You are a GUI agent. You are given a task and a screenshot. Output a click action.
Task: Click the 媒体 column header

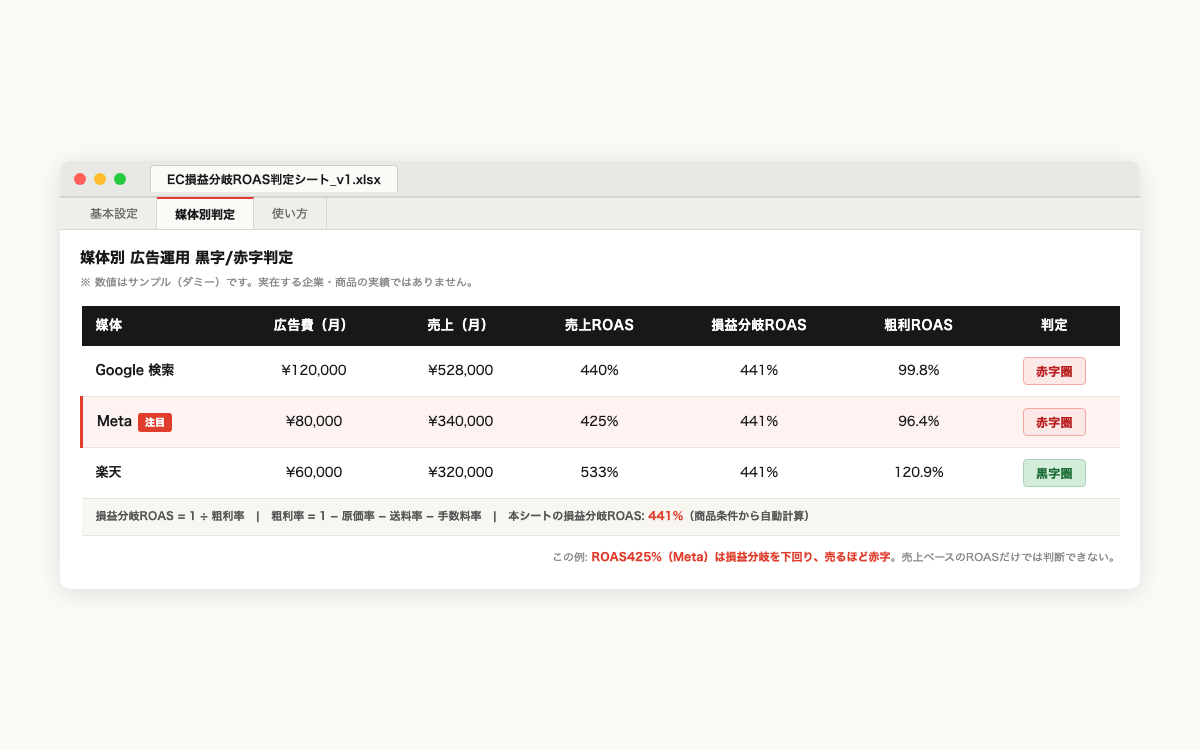pyautogui.click(x=109, y=325)
